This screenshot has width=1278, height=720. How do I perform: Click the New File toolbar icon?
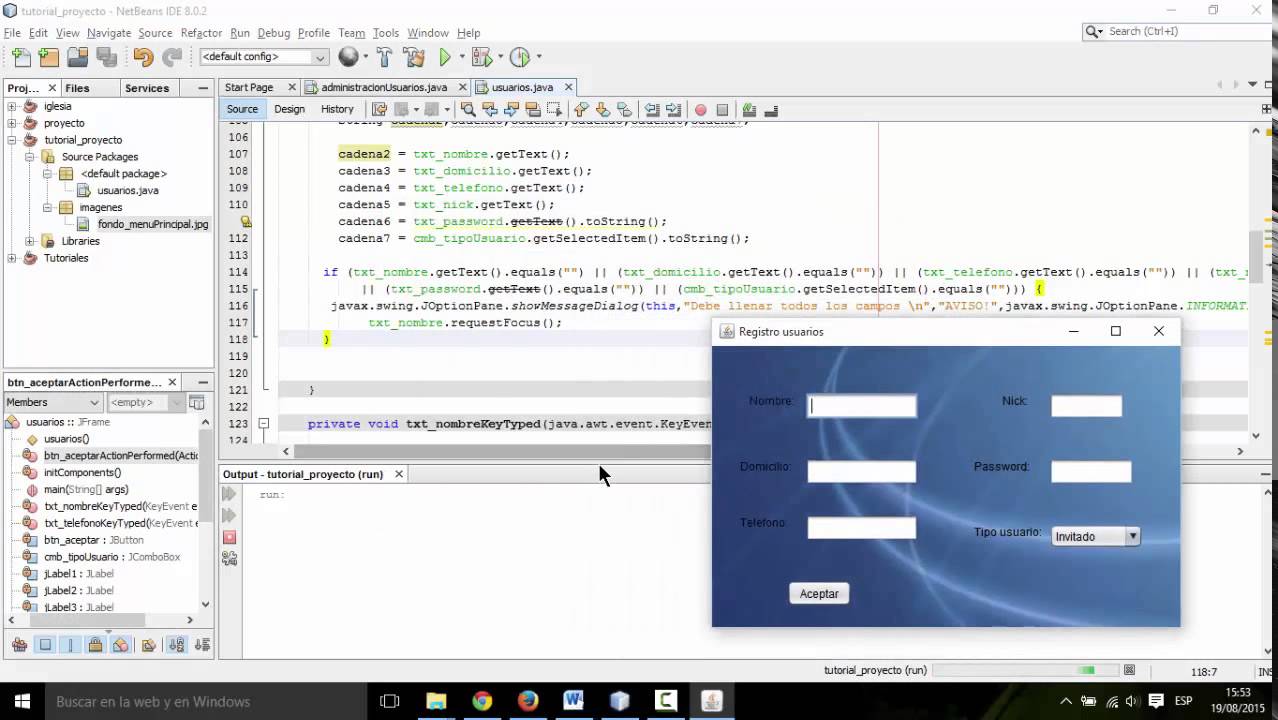pyautogui.click(x=21, y=57)
